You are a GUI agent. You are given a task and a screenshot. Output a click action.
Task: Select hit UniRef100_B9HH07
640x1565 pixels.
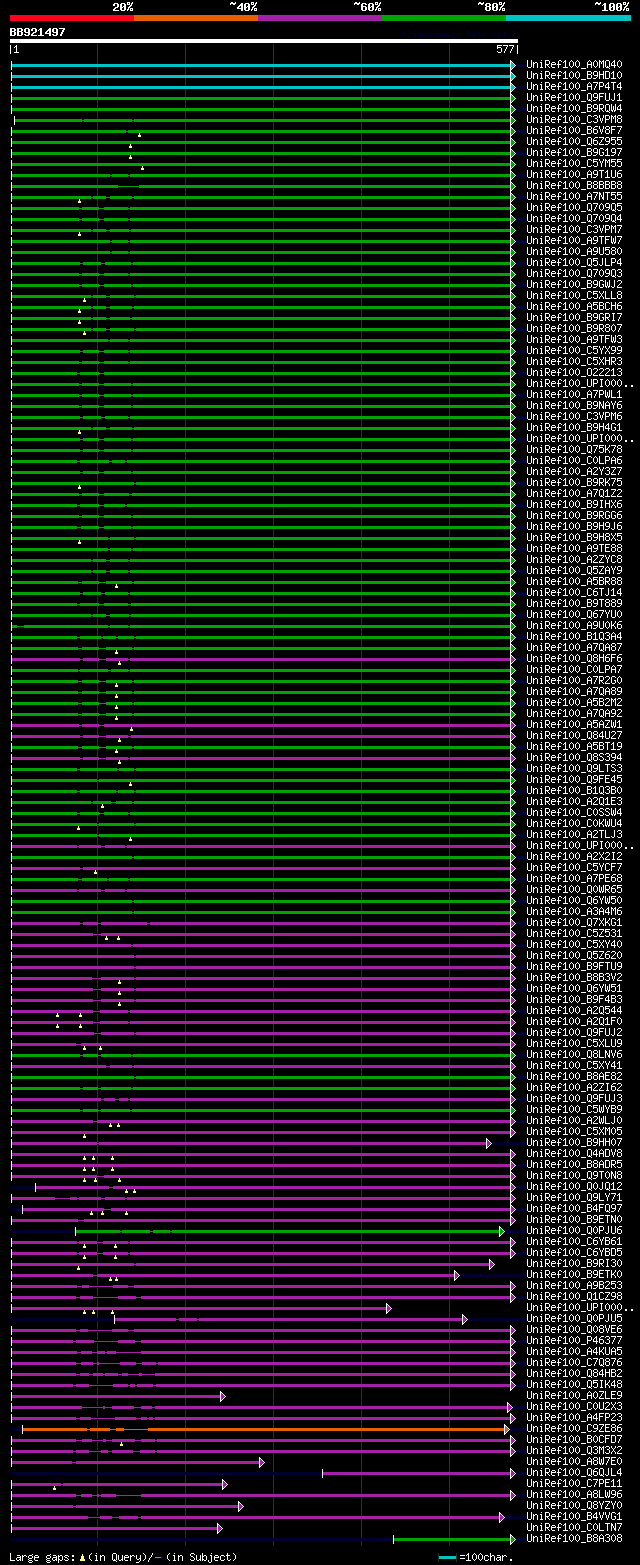pos(574,1143)
